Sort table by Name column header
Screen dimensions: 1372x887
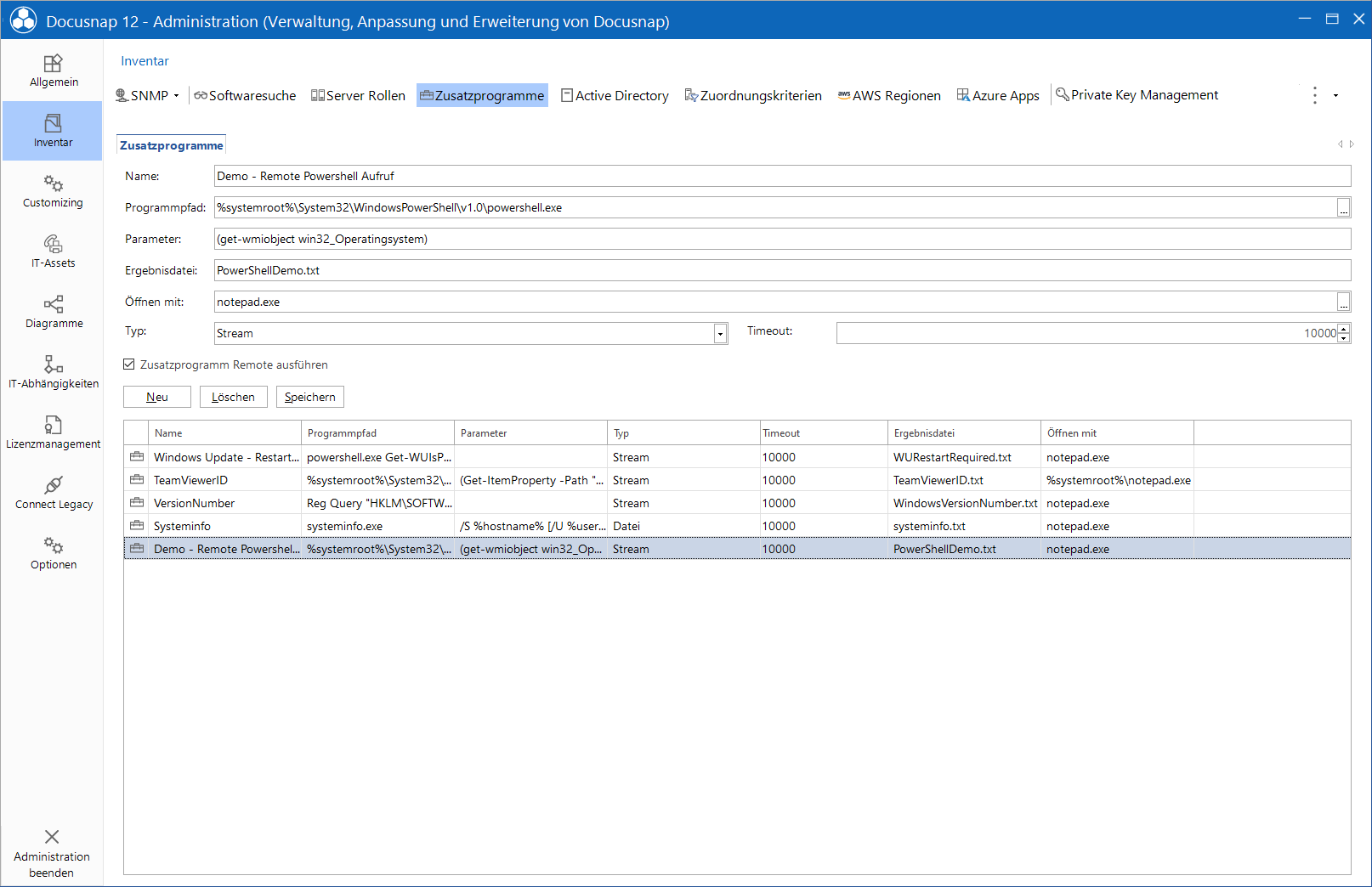tap(224, 433)
